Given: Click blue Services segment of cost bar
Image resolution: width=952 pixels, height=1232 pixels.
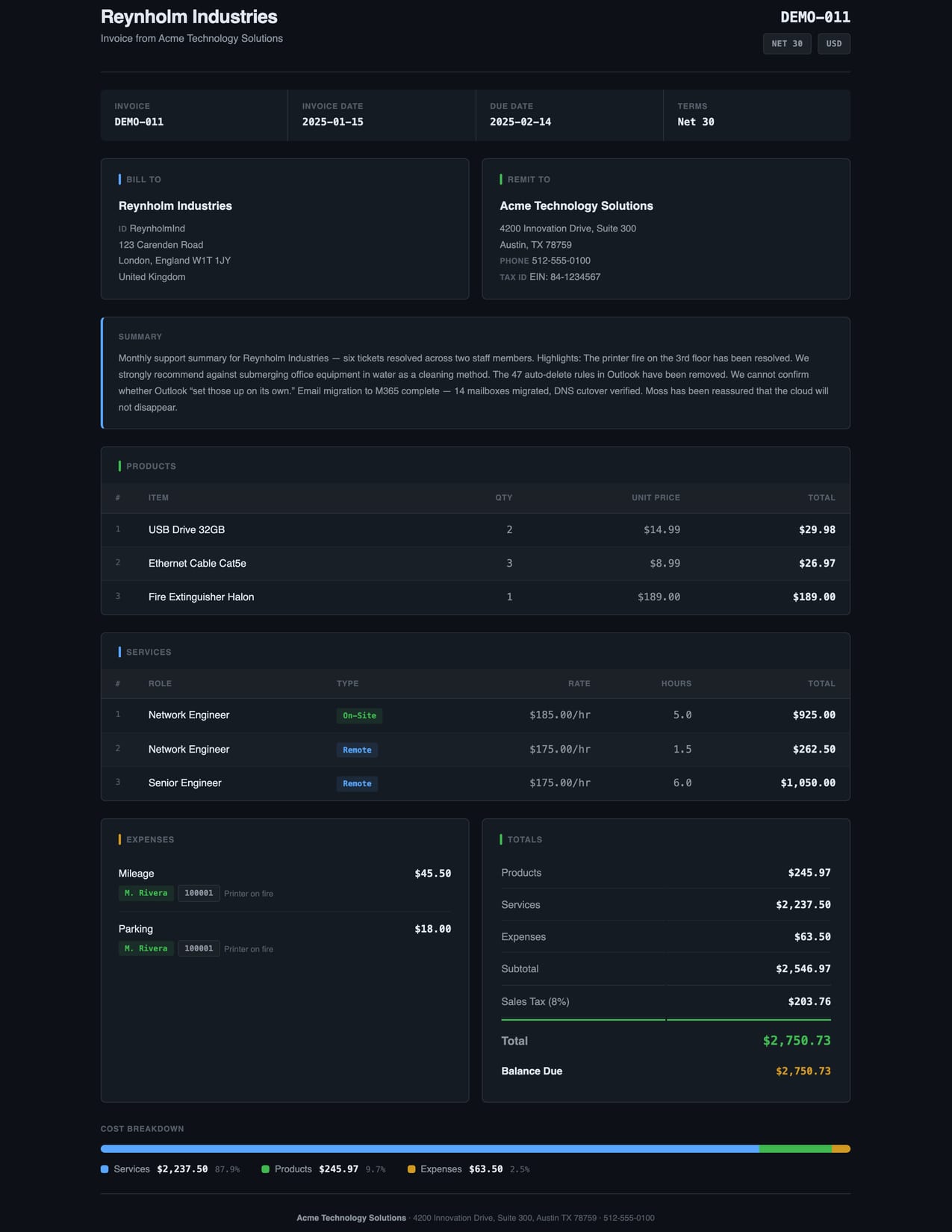Looking at the screenshot, I should pyautogui.click(x=430, y=1149).
